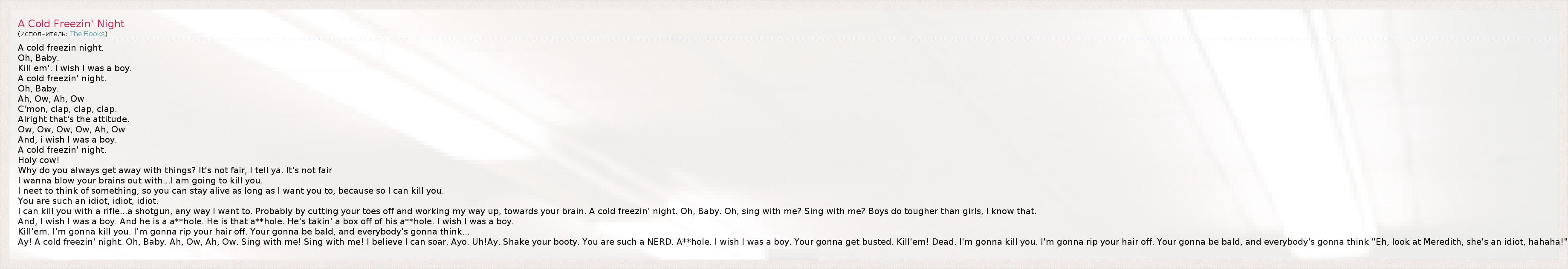Click the lyric line "Kill em'. I wish I was a boy."

(75, 68)
